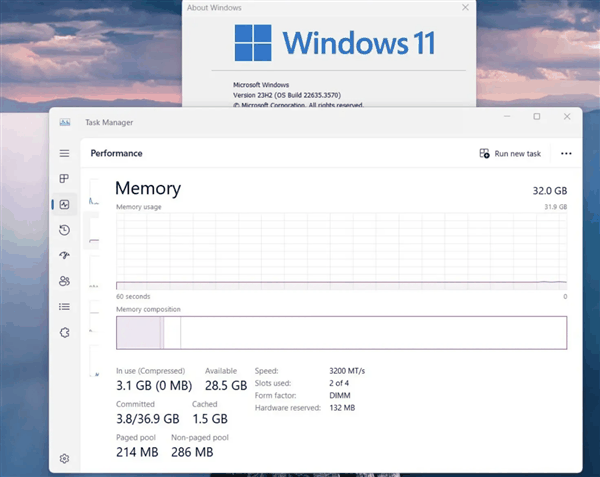Click Version 23H2 text in About Windows
Screen dimensions: 600x477
click(287, 95)
